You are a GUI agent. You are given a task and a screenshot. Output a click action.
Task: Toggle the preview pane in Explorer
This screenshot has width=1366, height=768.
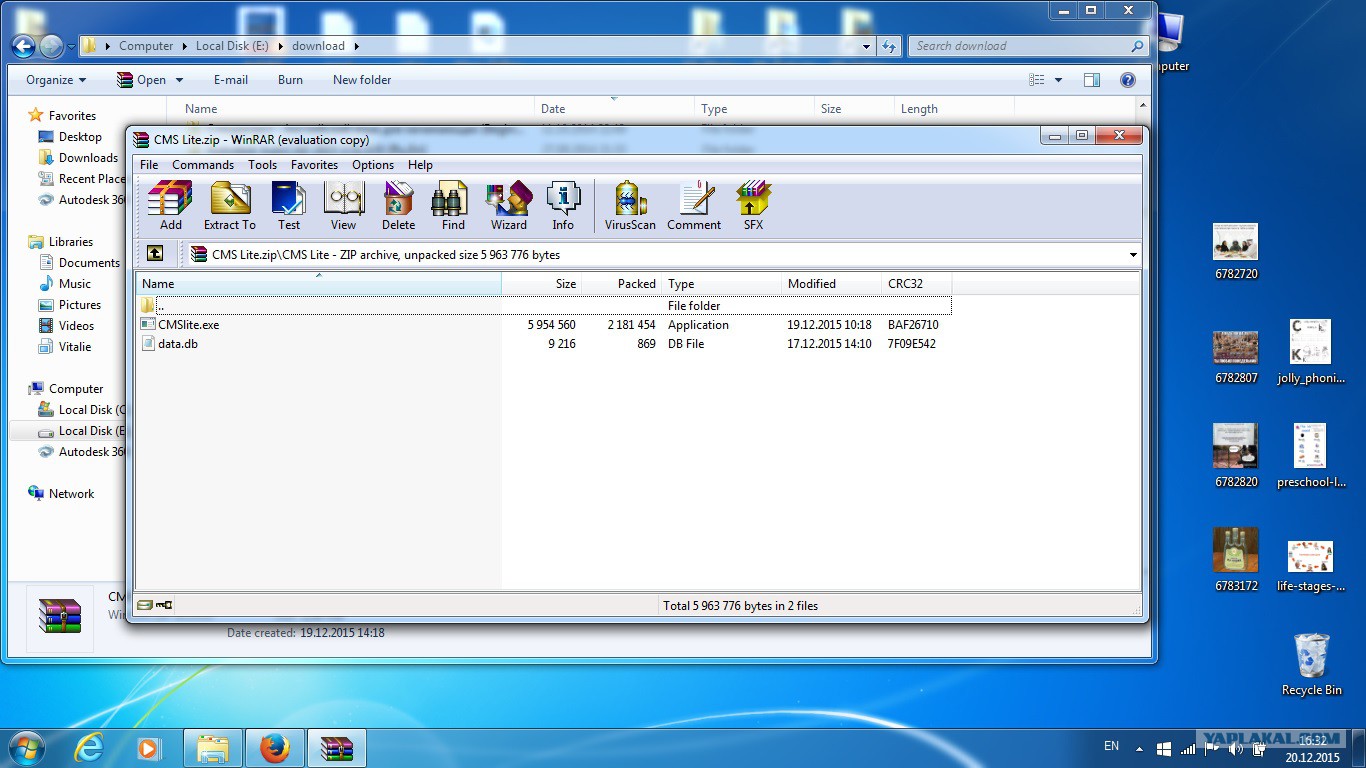[1092, 80]
